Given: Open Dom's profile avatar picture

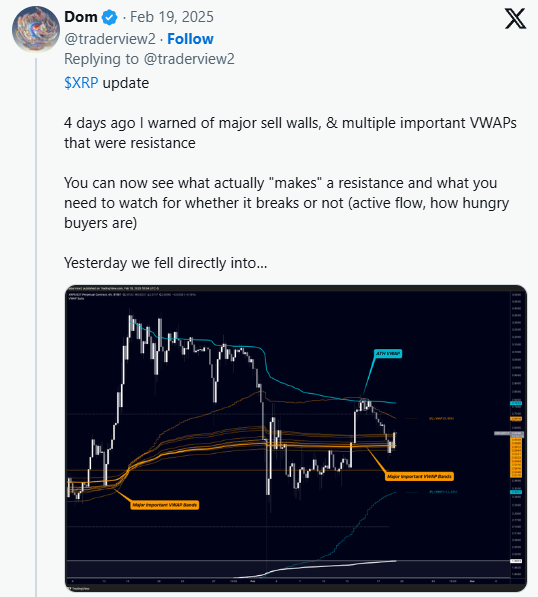Looking at the screenshot, I should (x=35, y=29).
